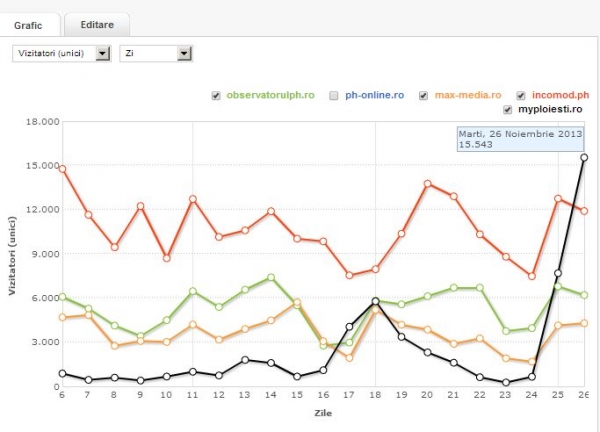Select the black myploiesti.ro point at day 23

(x=506, y=382)
